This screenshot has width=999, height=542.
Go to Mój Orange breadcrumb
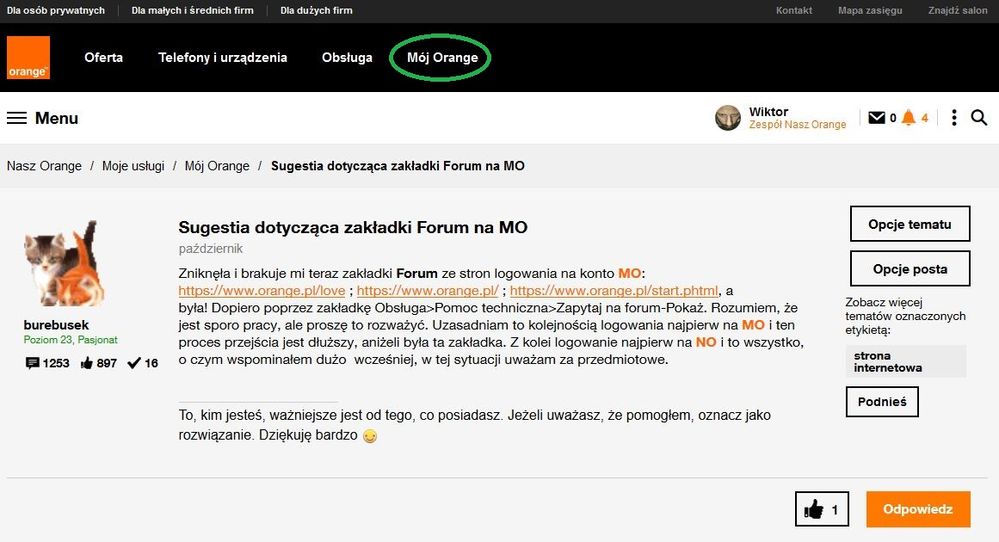(217, 166)
